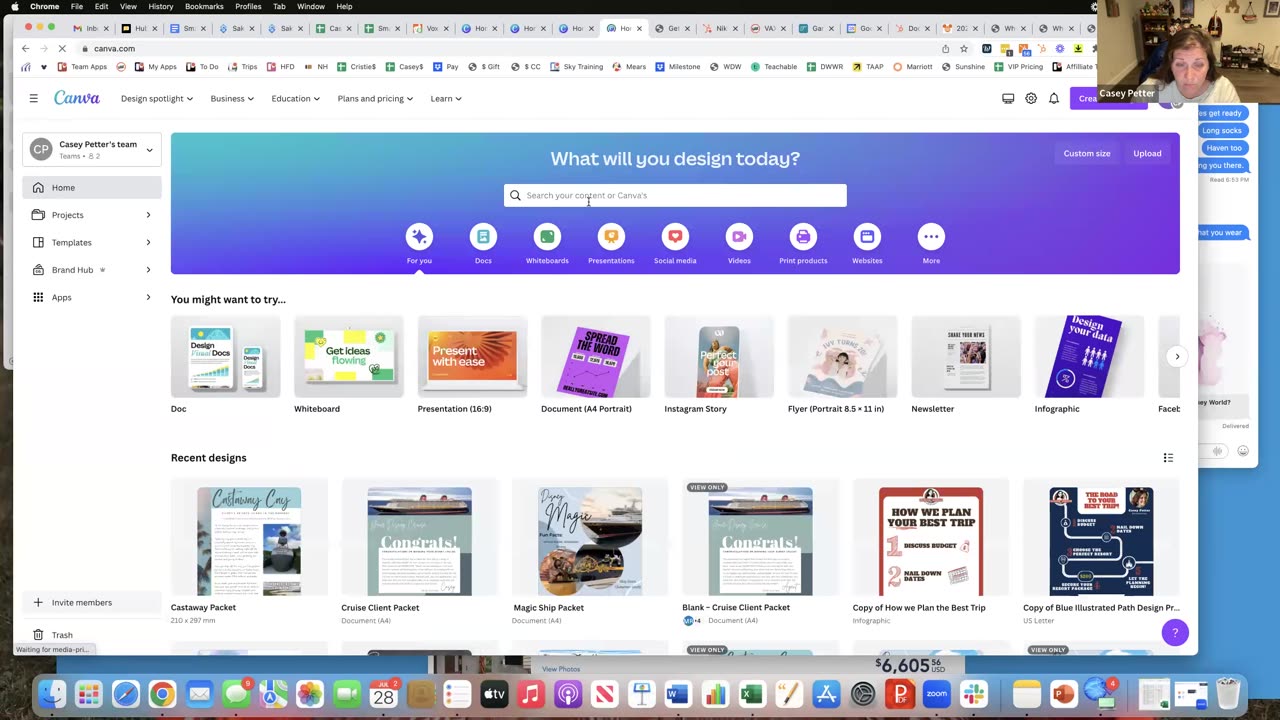Show next suggested design types
The height and width of the screenshot is (720, 1280).
(1177, 356)
